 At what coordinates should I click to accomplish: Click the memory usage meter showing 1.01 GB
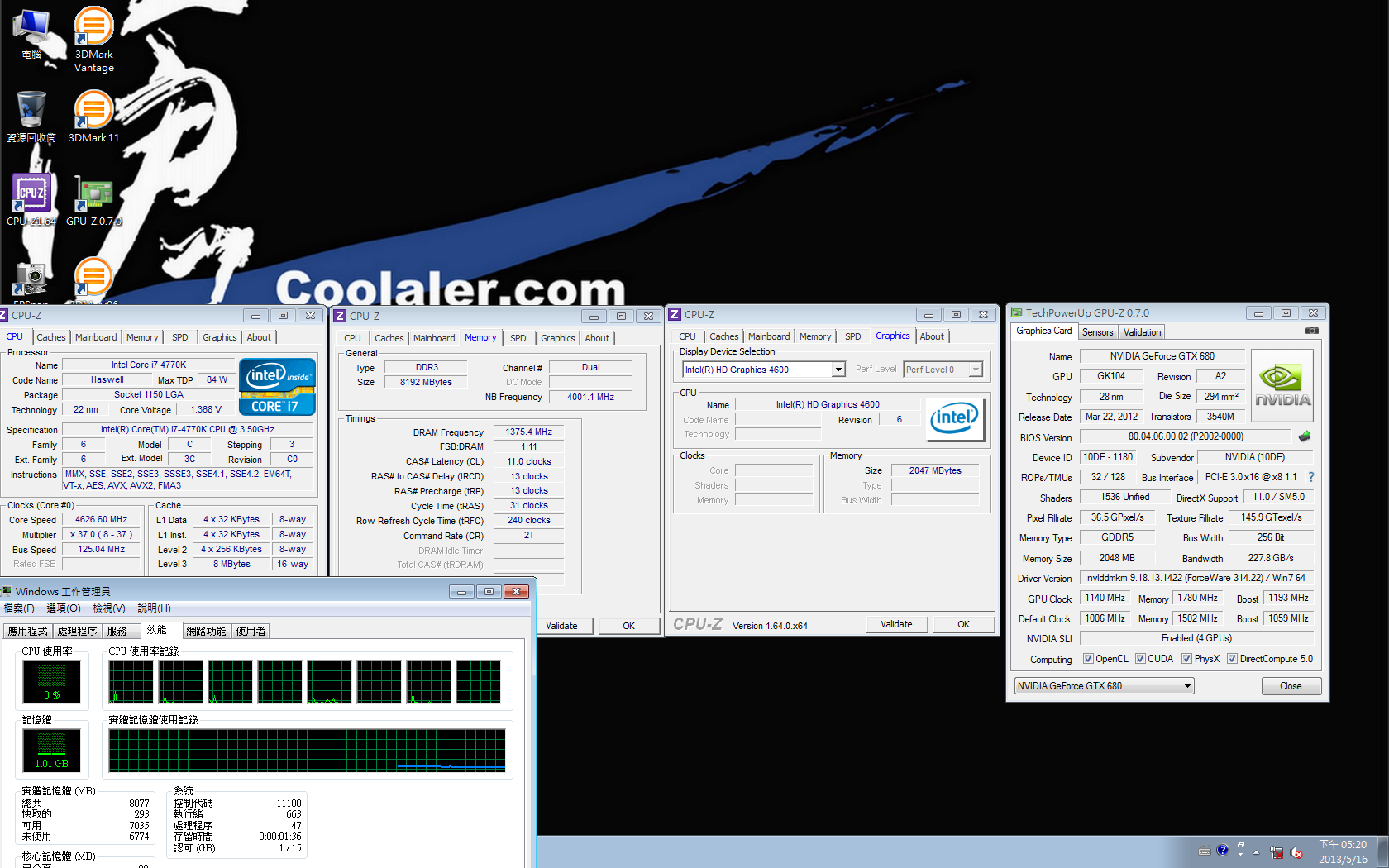pyautogui.click(x=51, y=750)
